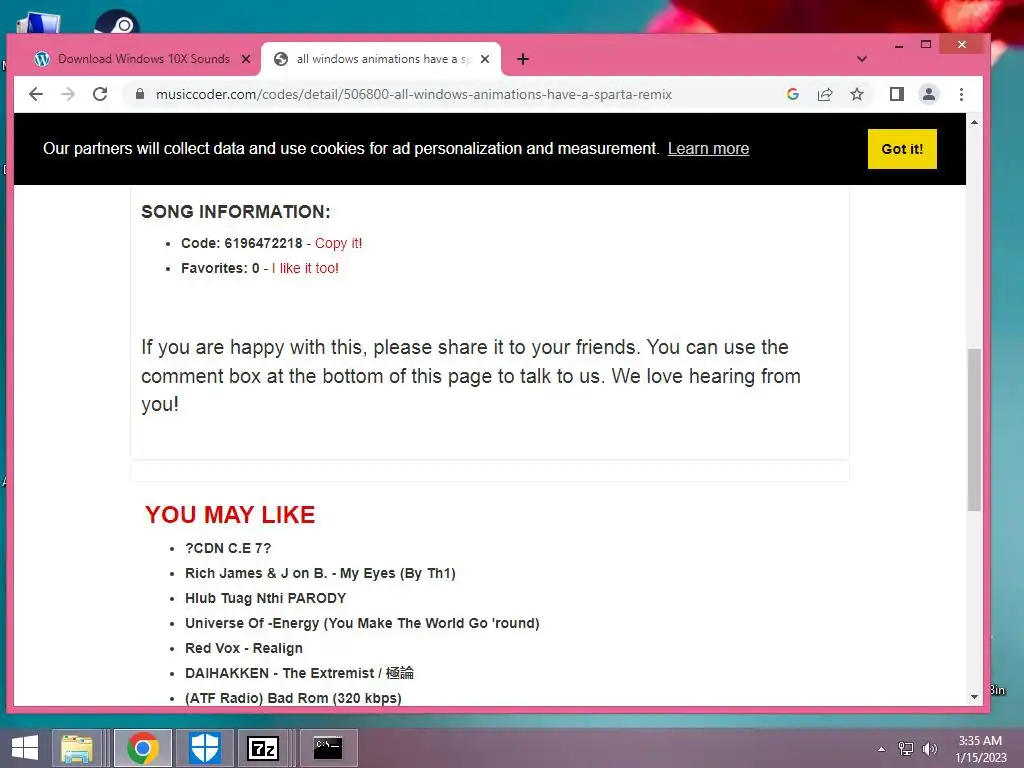The image size is (1024, 768).
Task: Open Chrome's three-dot menu
Action: coord(961,94)
